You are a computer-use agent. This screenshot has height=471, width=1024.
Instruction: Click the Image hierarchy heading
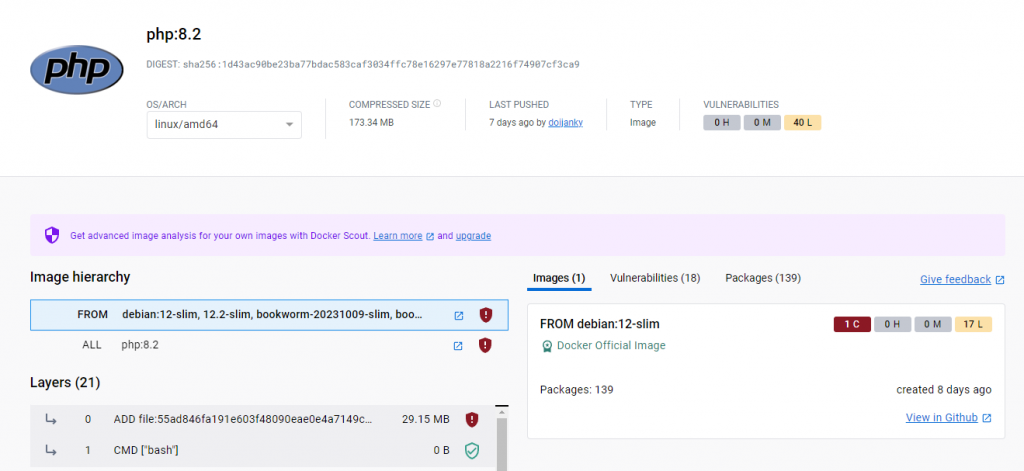80,277
